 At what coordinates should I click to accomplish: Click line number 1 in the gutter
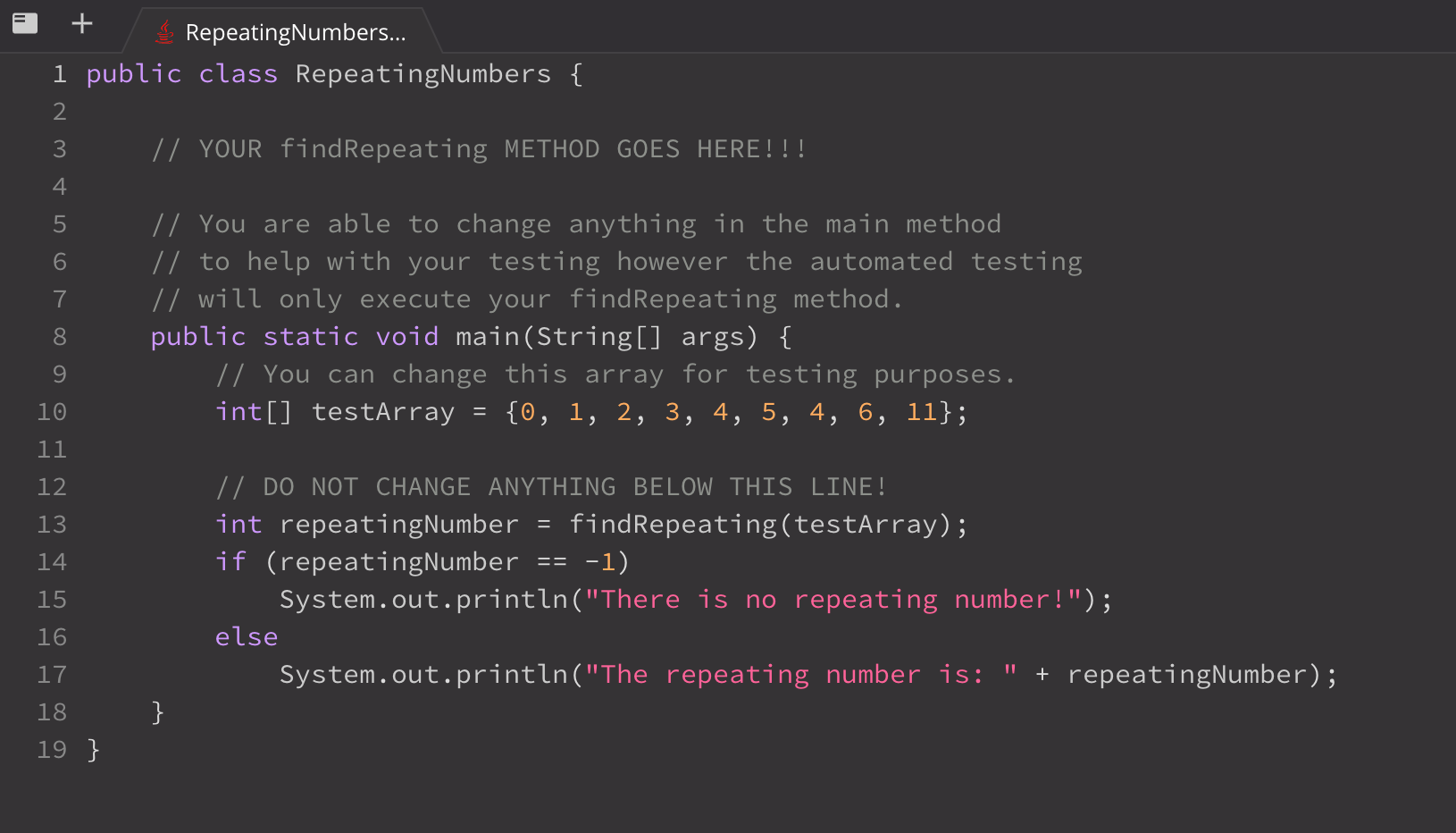pos(59,73)
